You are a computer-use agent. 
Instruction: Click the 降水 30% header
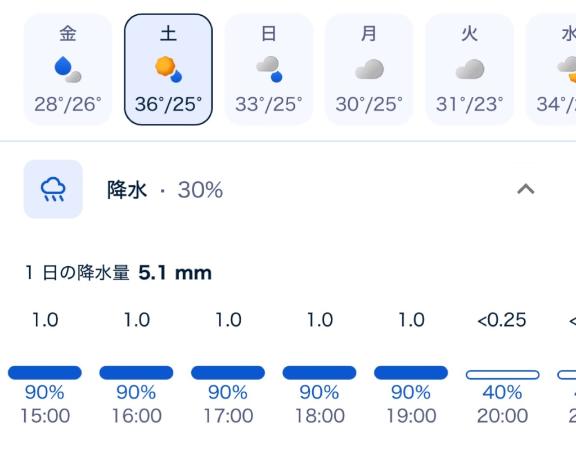point(165,190)
